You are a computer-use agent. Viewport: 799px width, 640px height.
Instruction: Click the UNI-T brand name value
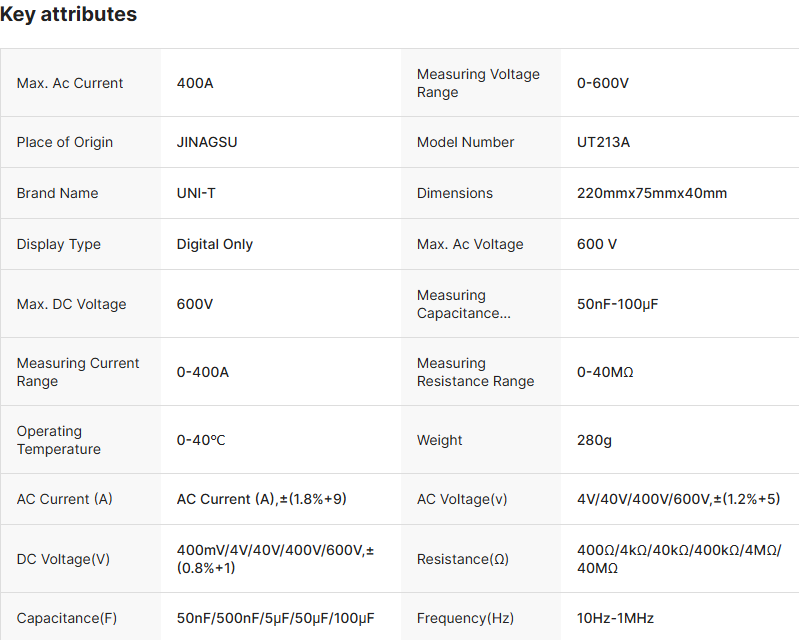coord(196,193)
